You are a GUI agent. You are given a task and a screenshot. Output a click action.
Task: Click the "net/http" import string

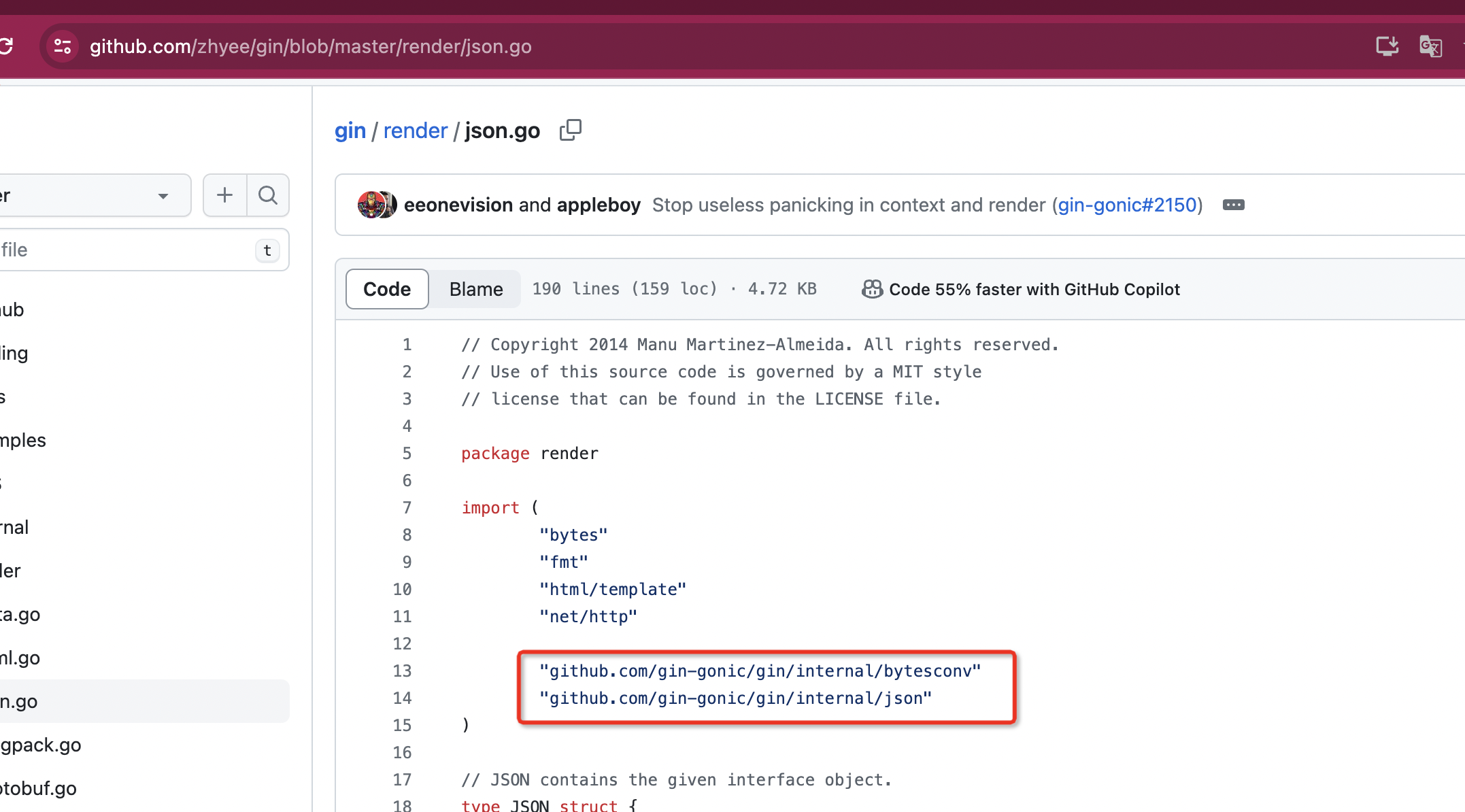click(588, 617)
